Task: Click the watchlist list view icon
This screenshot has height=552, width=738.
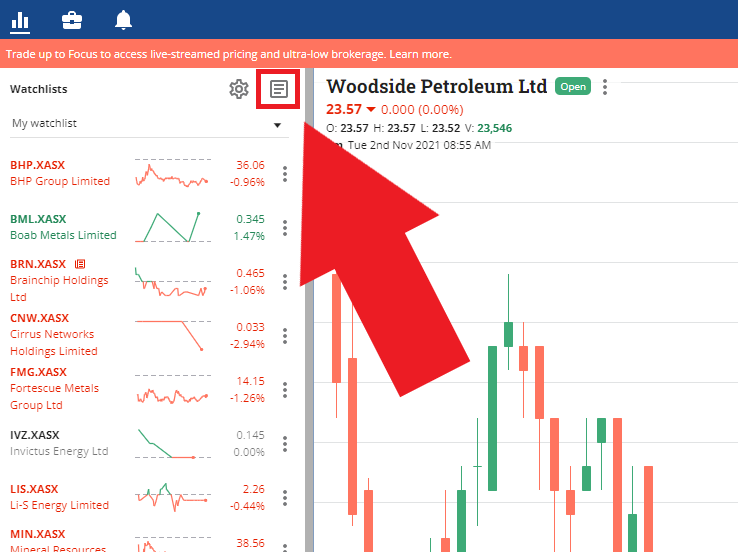Action: coord(279,88)
